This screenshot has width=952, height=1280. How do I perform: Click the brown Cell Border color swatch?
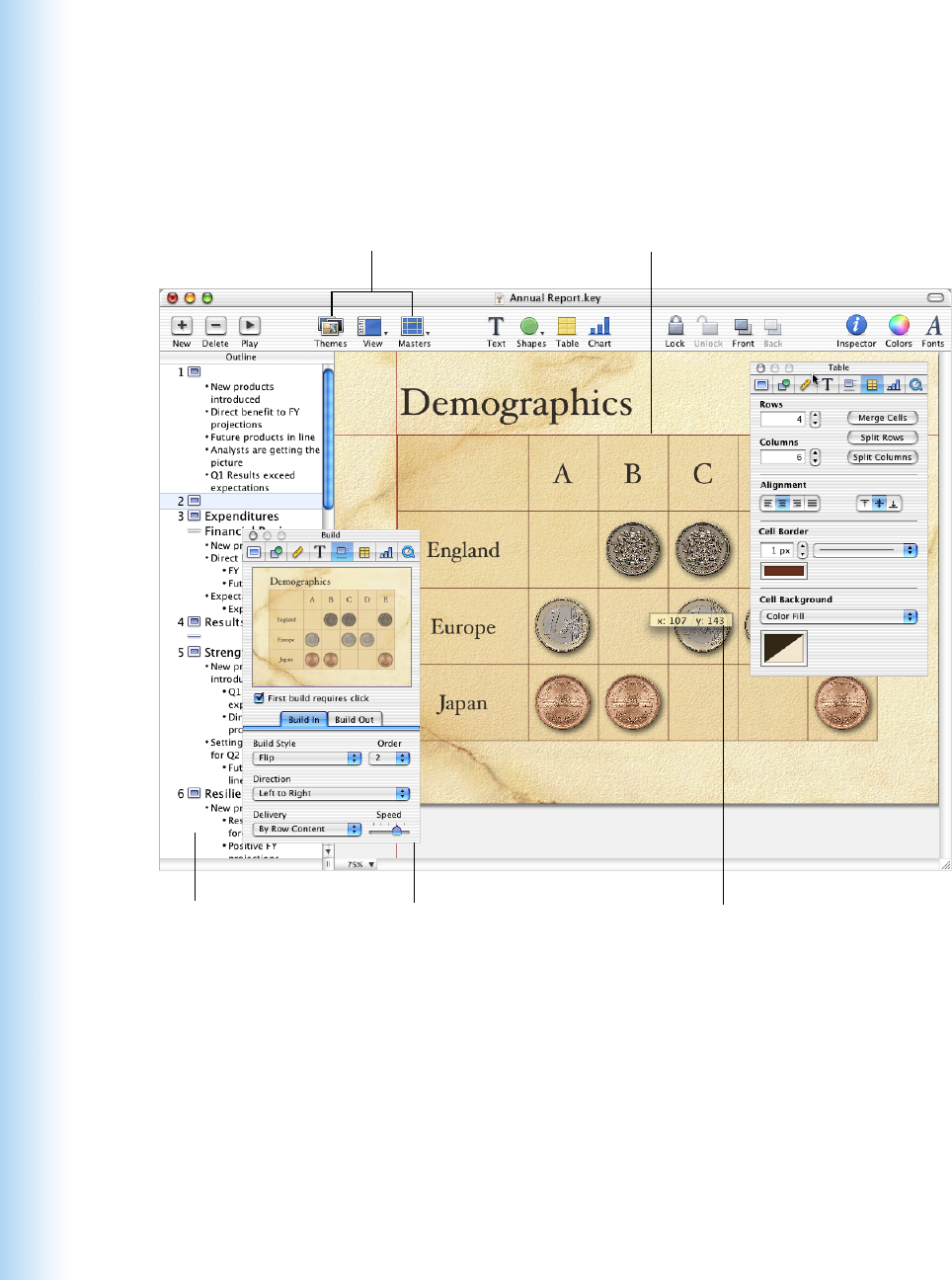click(784, 571)
